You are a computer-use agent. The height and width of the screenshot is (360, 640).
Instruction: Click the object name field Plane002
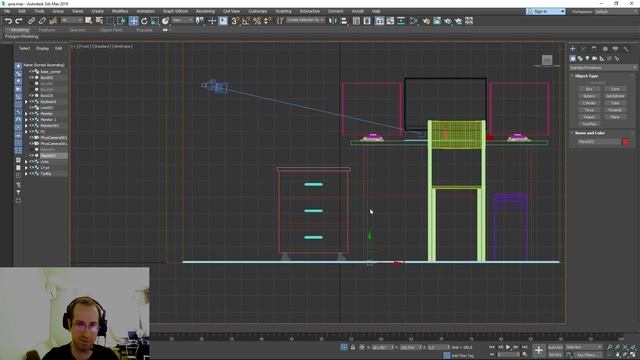point(598,142)
